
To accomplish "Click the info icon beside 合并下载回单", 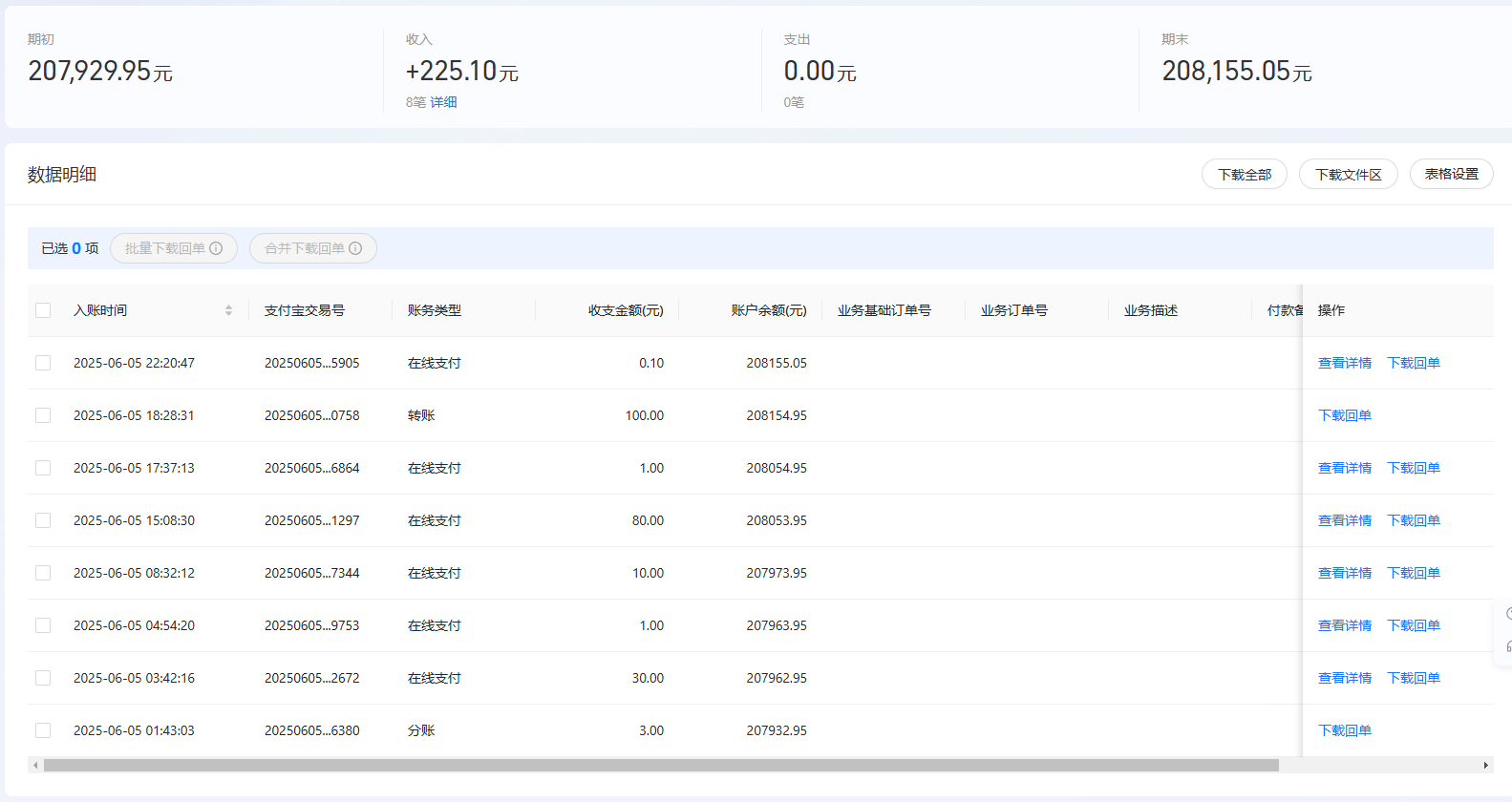I will click(355, 248).
